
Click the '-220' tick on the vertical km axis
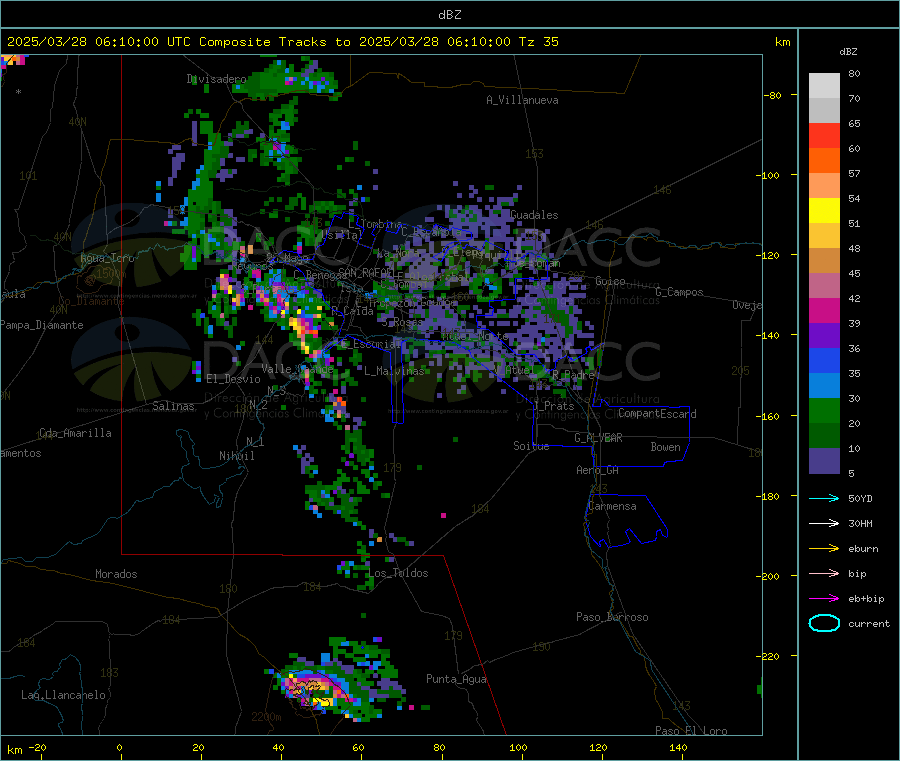[770, 657]
